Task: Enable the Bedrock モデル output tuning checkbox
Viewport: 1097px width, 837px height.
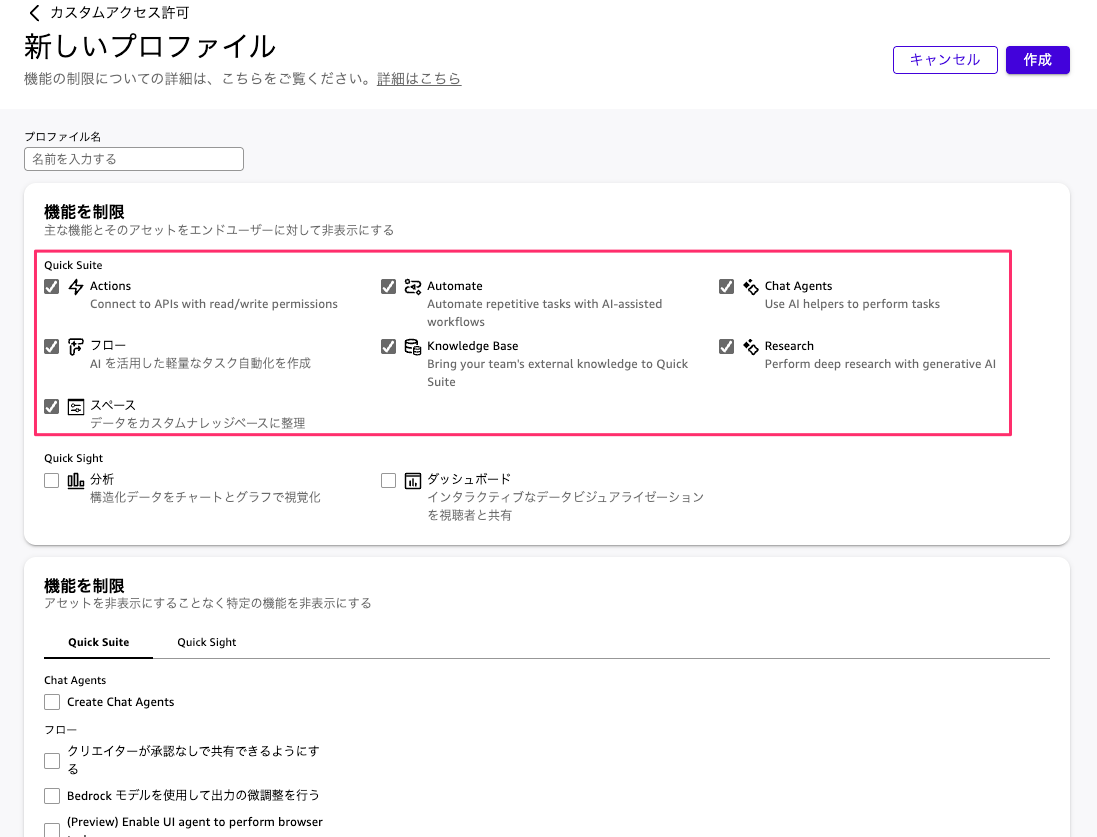Action: pyautogui.click(x=52, y=796)
